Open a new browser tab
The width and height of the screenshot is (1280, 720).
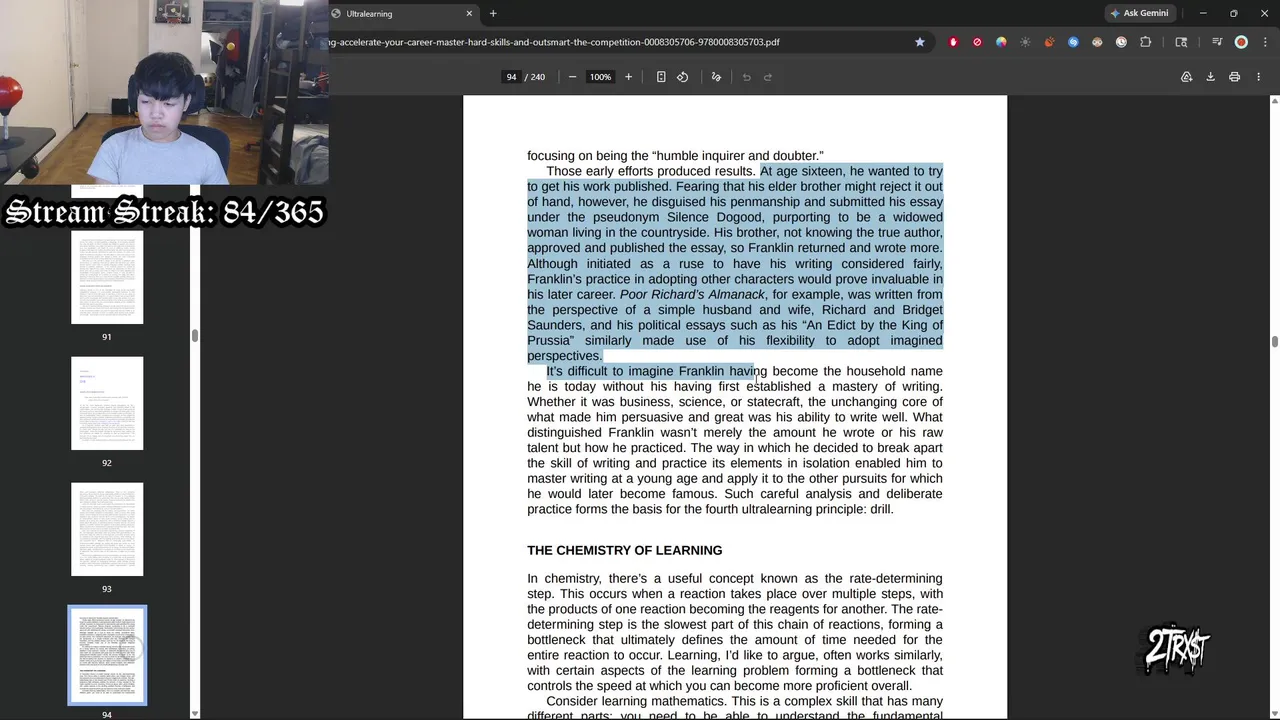click(493, 13)
